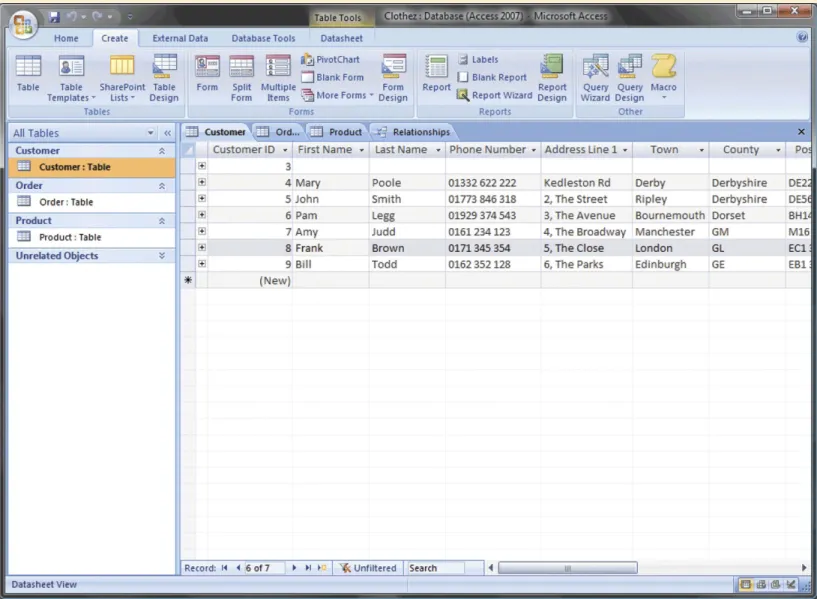The width and height of the screenshot is (817, 599).
Task: Click Table Design icon
Action: point(164,78)
